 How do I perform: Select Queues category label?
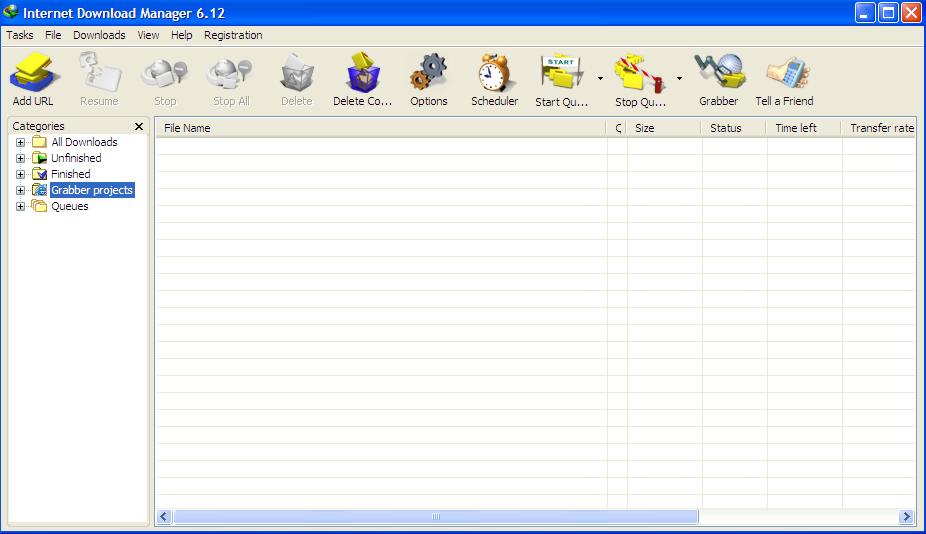[70, 206]
